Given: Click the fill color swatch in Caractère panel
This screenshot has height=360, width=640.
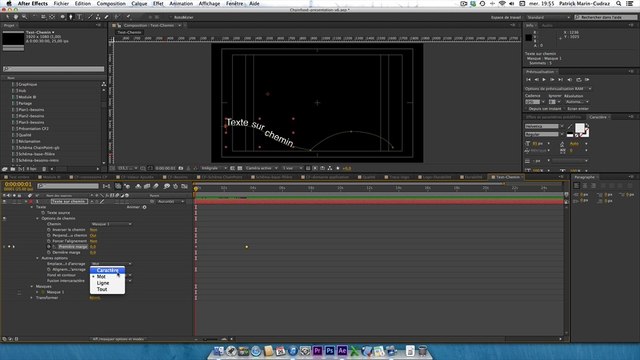Looking at the screenshot, I should [x=579, y=128].
